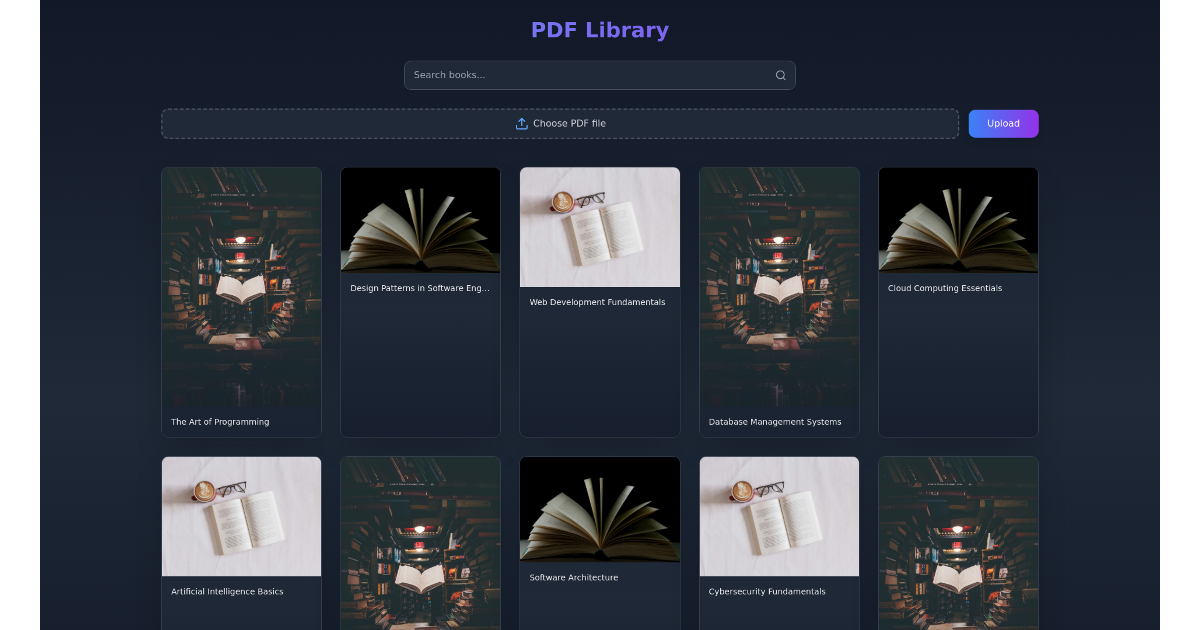Screen dimensions: 1200x630
Task: Open Artificial Intelligence Basics cover image
Action: [x=241, y=516]
